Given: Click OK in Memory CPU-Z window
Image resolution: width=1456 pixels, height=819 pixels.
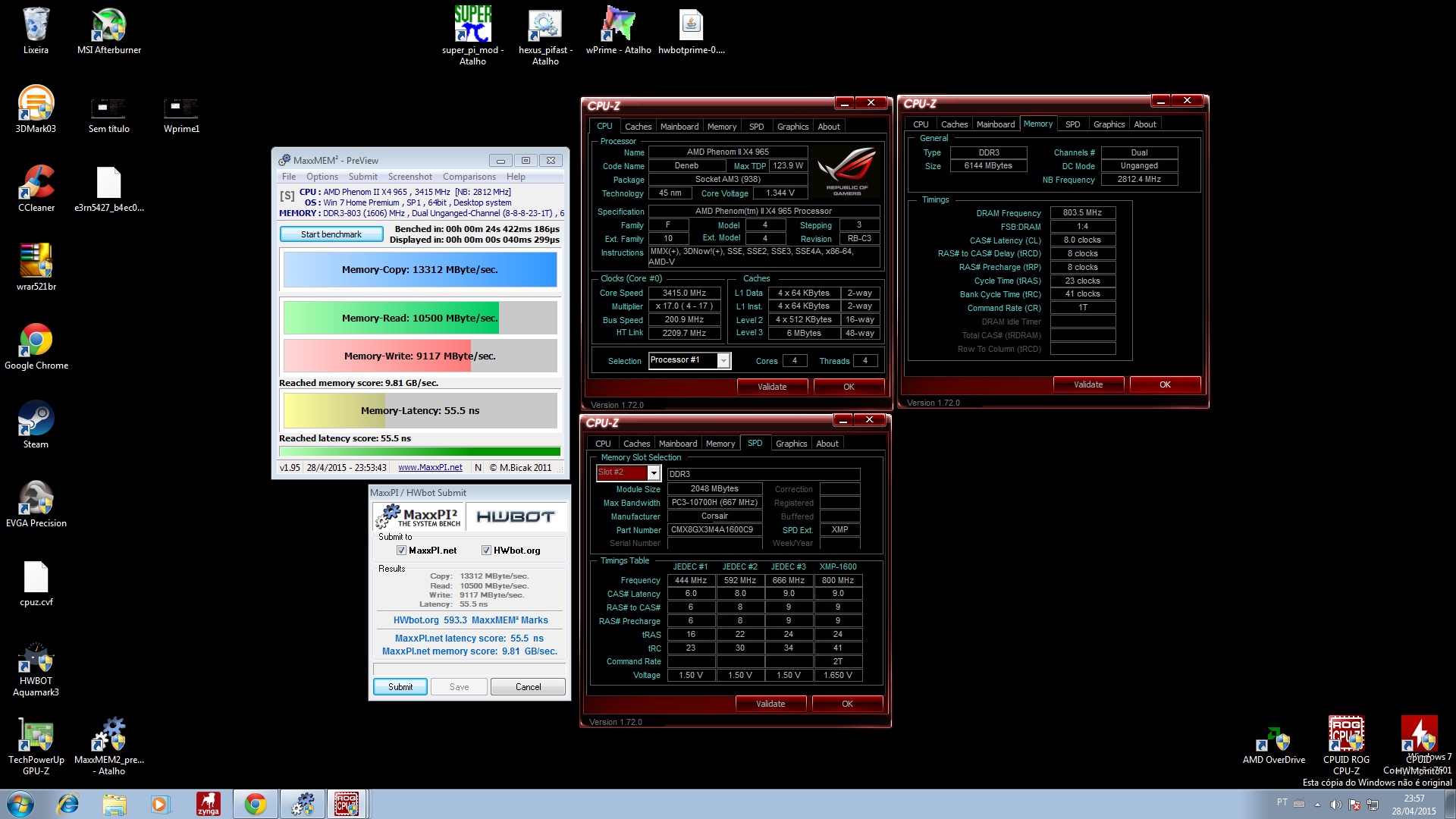Looking at the screenshot, I should (1165, 384).
